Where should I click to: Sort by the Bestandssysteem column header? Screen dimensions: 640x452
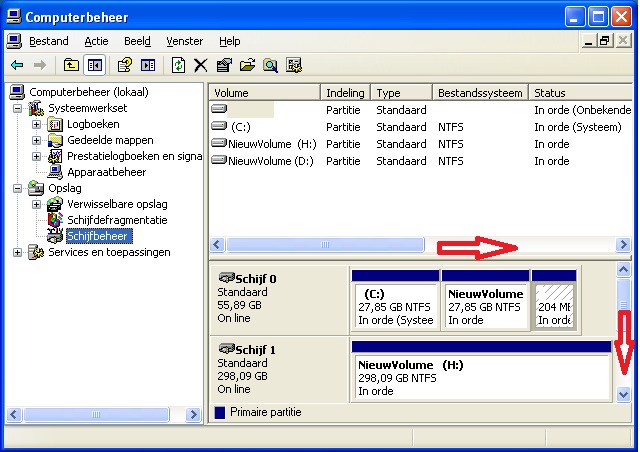(x=480, y=93)
